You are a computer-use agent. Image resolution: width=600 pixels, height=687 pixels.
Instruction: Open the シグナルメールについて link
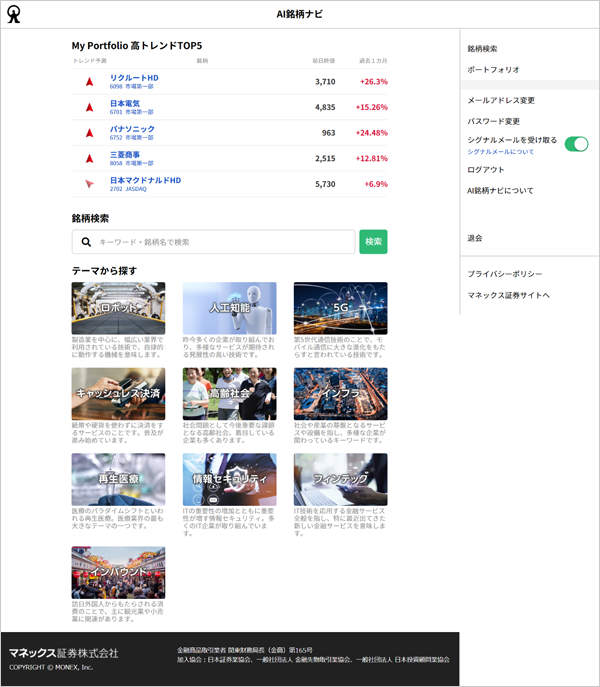point(501,152)
